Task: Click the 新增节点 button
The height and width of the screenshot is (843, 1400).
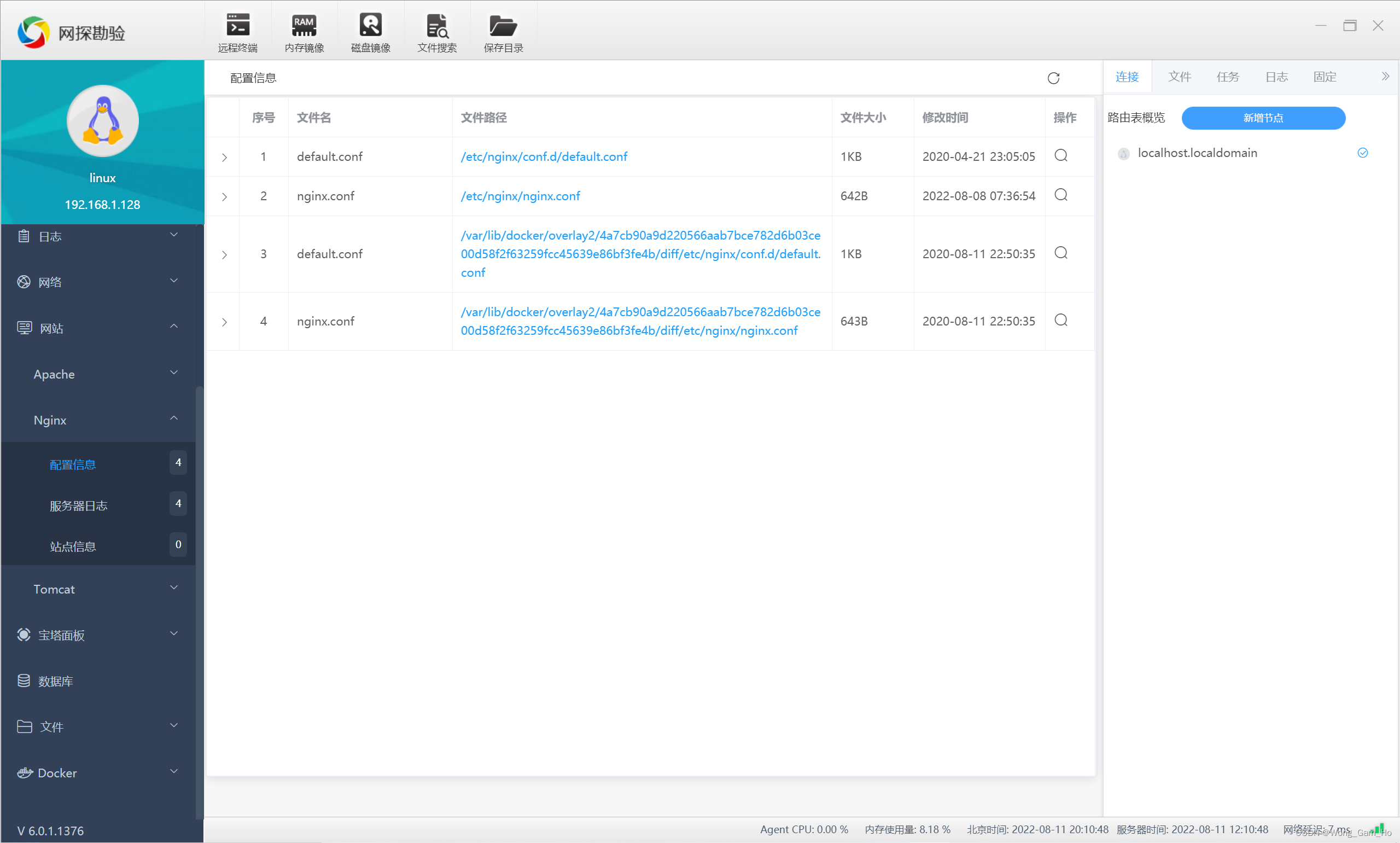Action: pos(1263,118)
